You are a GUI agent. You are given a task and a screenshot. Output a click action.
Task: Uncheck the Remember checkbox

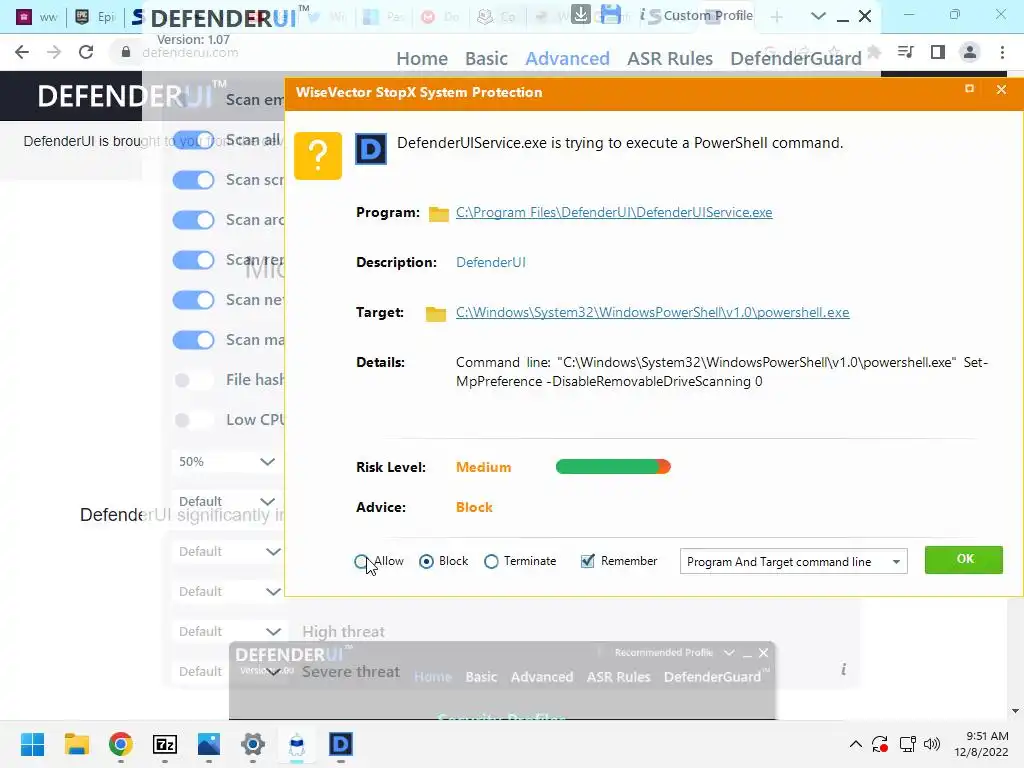587,561
